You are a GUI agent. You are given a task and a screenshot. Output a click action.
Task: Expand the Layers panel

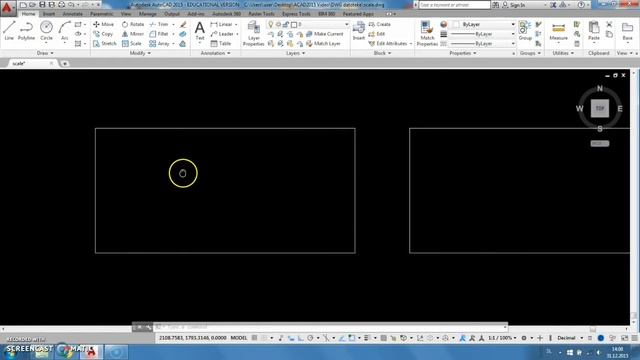coord(296,53)
